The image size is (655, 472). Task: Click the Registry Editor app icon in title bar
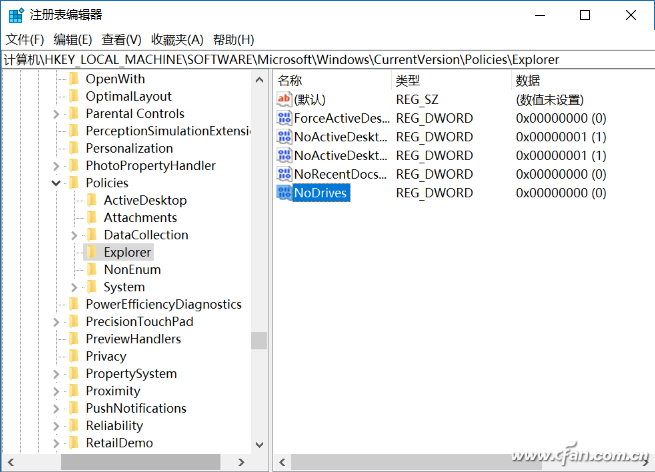[x=16, y=15]
